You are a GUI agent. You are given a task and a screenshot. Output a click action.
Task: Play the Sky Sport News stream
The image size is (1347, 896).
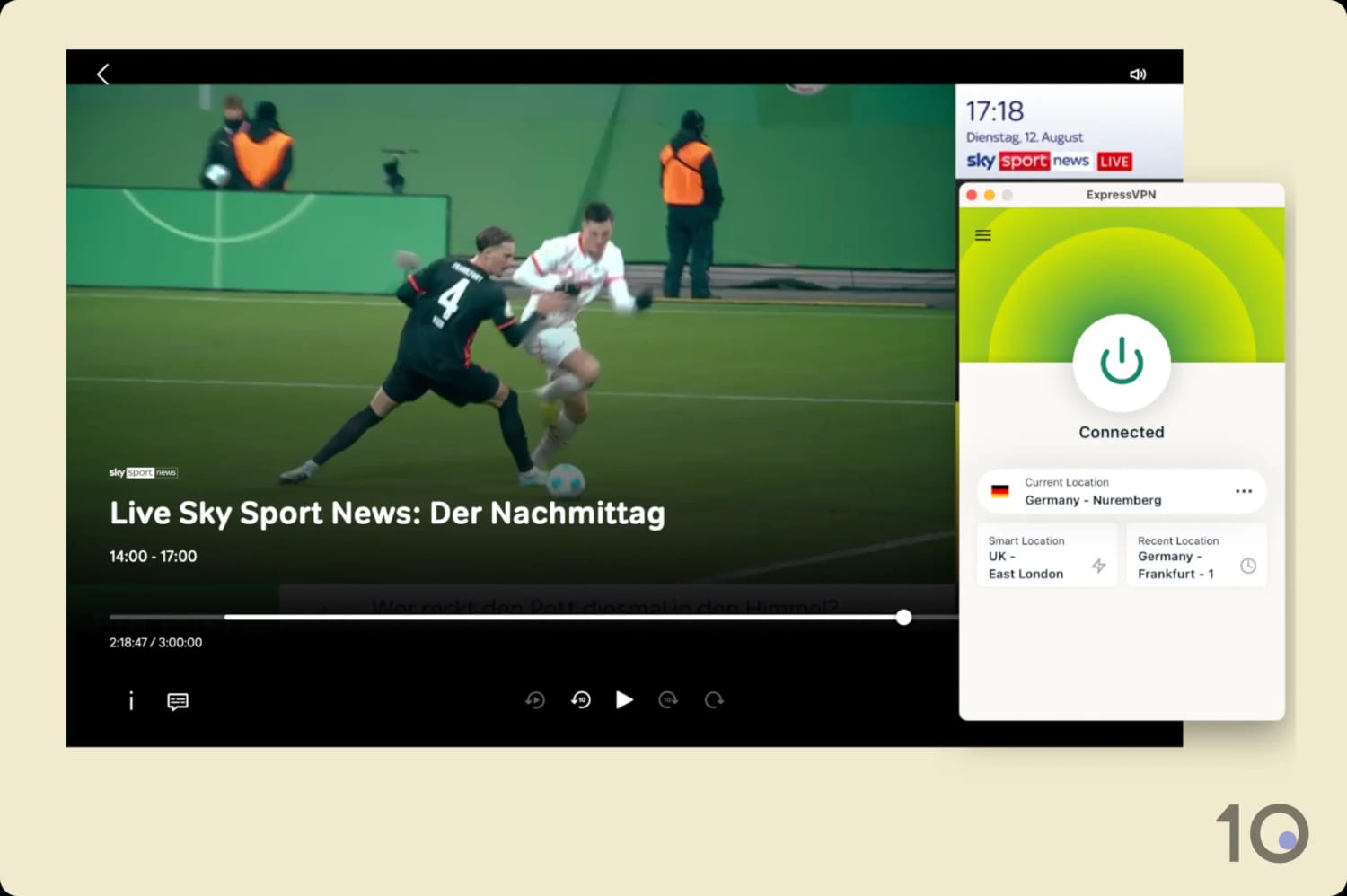[x=624, y=699]
